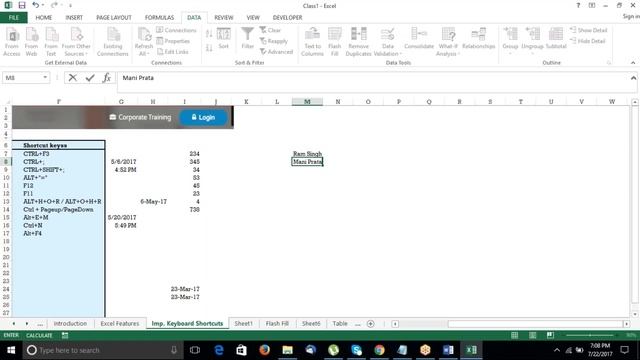
Task: Expand the formula bar
Action: pos(633,78)
